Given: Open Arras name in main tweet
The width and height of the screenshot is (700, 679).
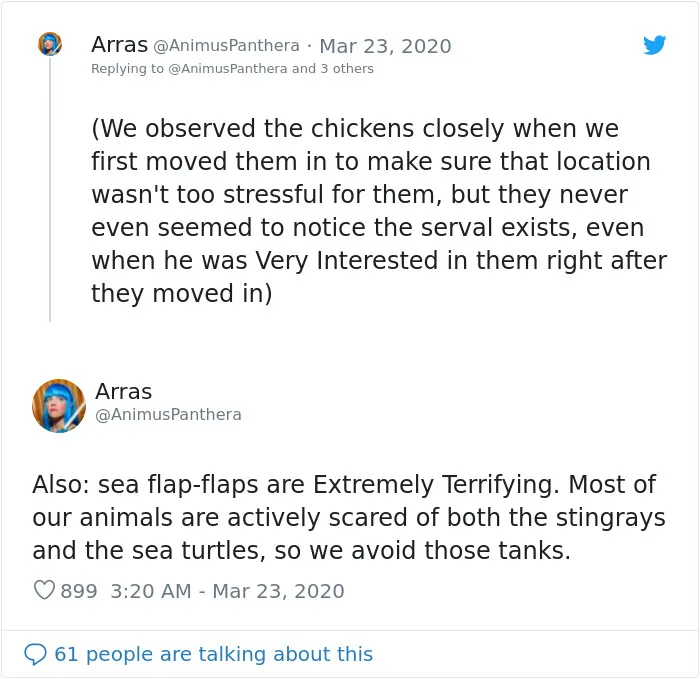Looking at the screenshot, I should click(x=123, y=392).
